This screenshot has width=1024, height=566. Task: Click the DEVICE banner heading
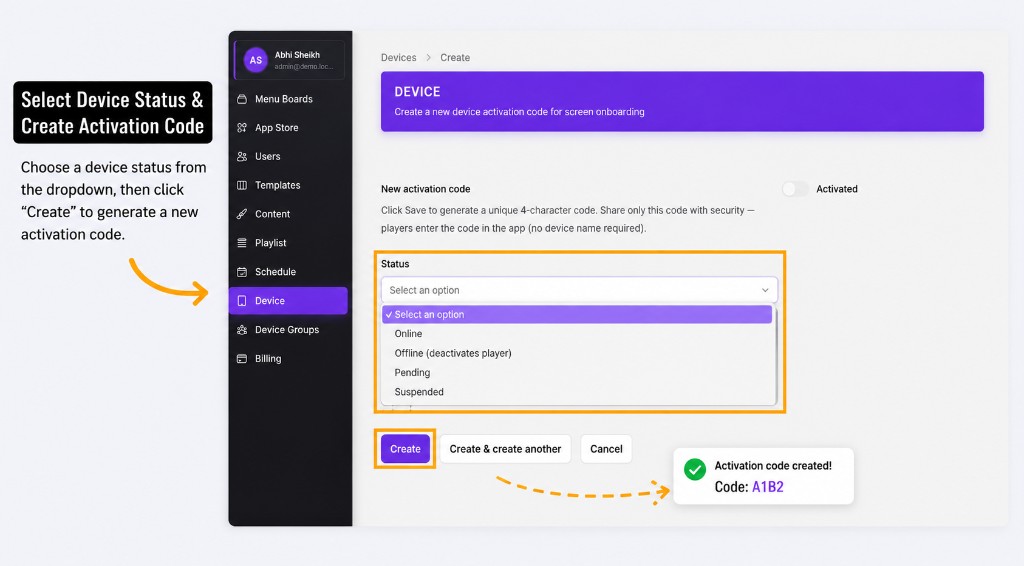[x=417, y=92]
